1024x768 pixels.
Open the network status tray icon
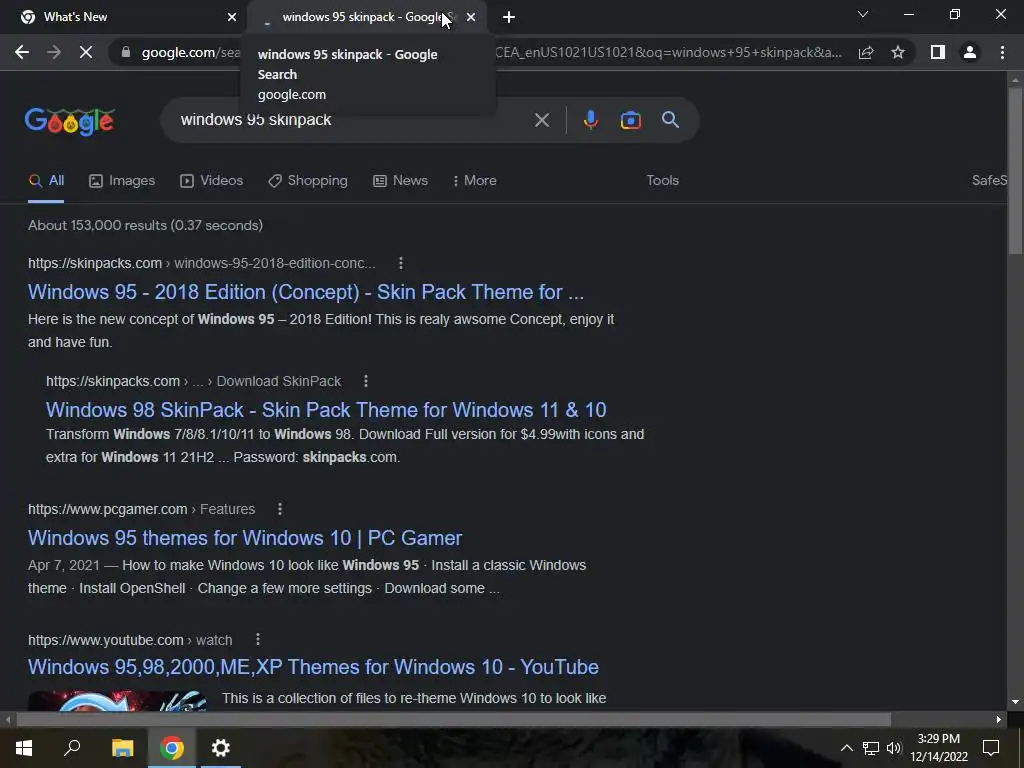tap(871, 748)
